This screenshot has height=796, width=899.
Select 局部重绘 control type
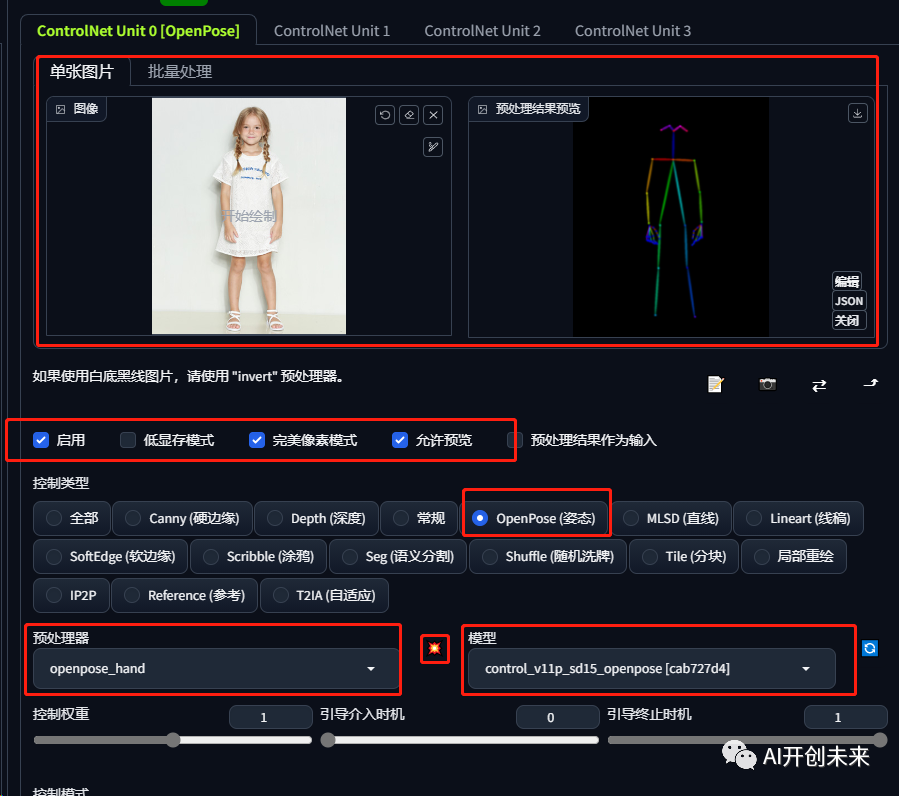click(x=794, y=556)
